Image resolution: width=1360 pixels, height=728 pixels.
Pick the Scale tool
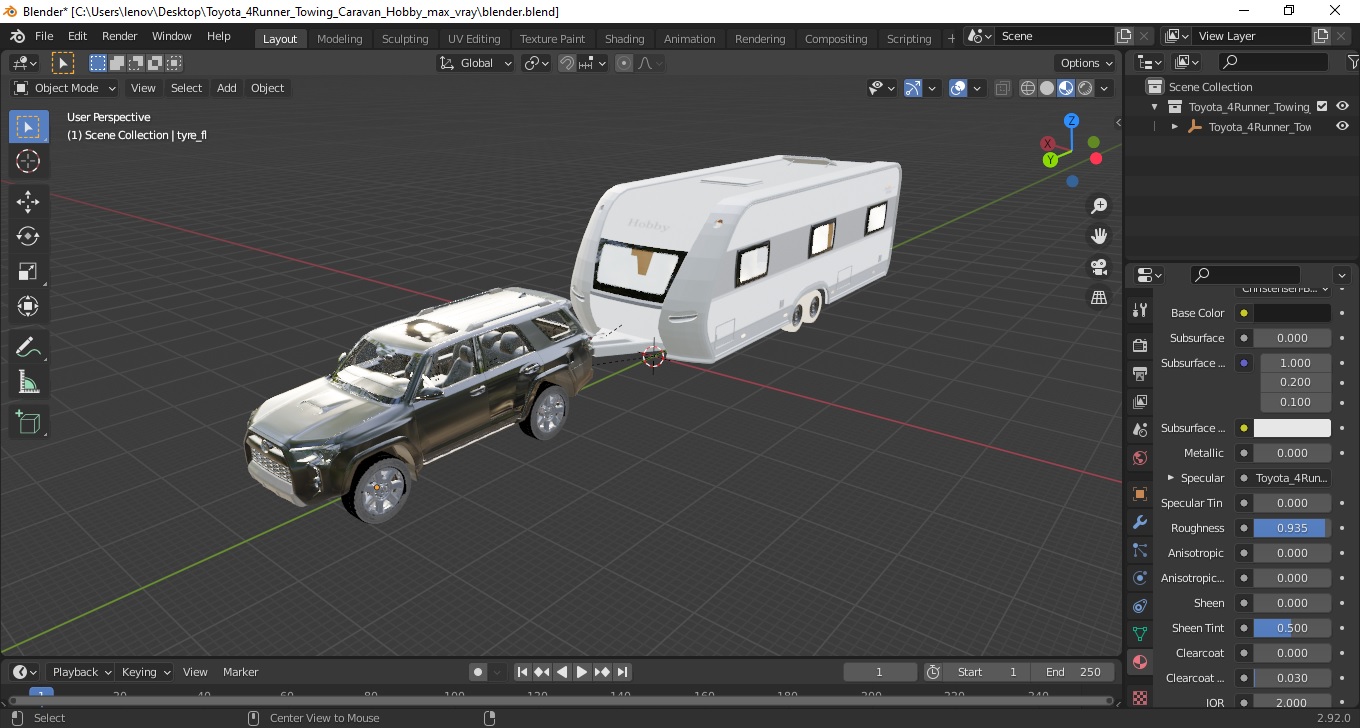28,271
